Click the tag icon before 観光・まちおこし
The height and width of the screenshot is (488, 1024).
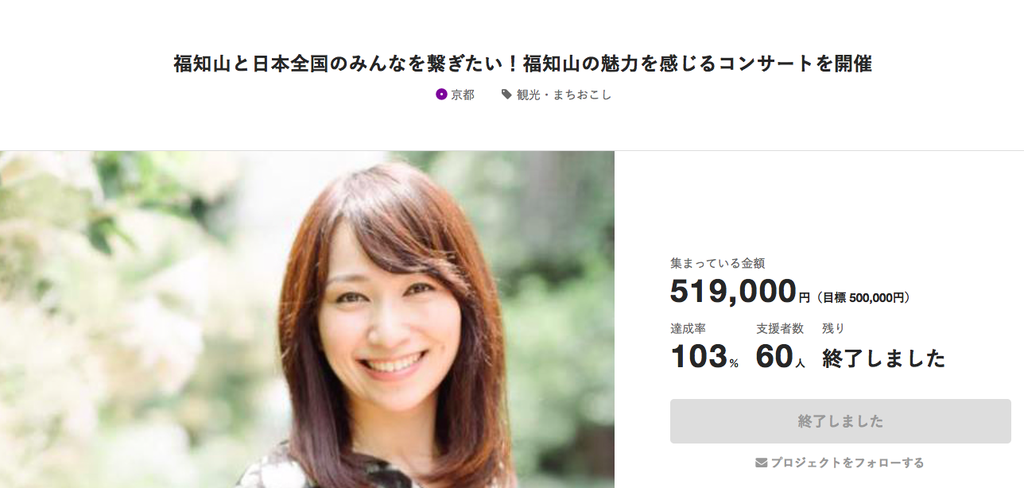pyautogui.click(x=506, y=95)
